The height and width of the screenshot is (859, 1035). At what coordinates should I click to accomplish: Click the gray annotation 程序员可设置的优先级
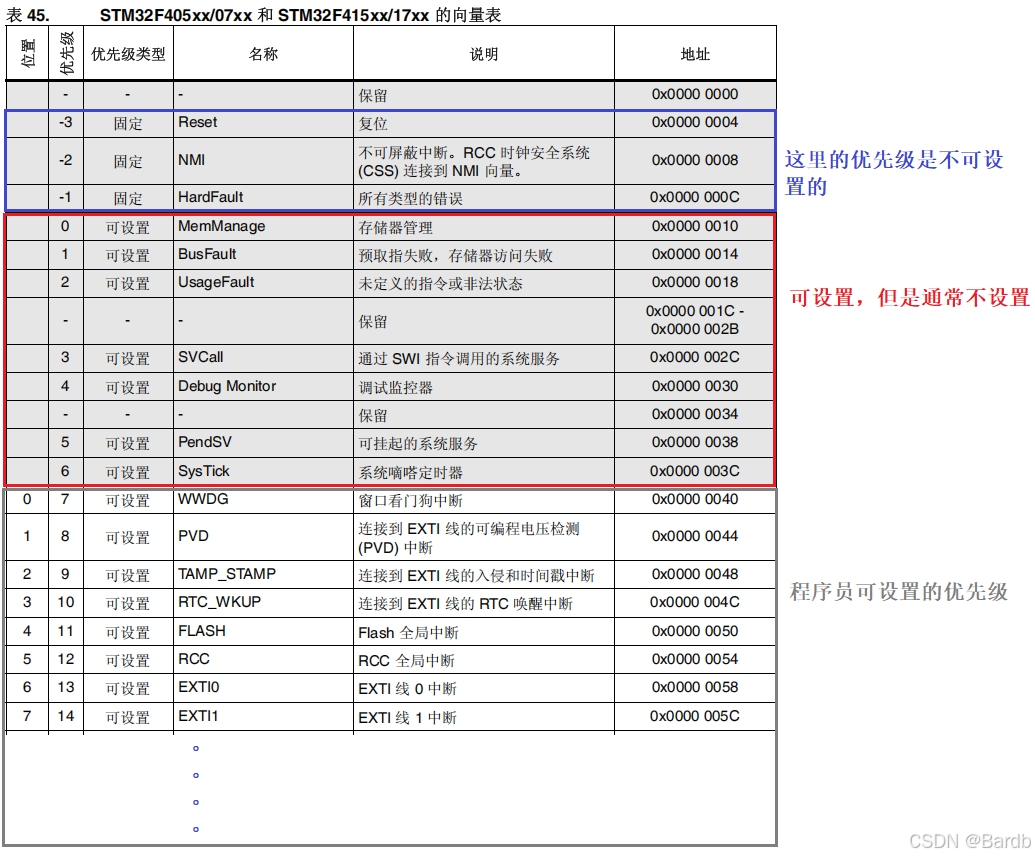pos(899,592)
